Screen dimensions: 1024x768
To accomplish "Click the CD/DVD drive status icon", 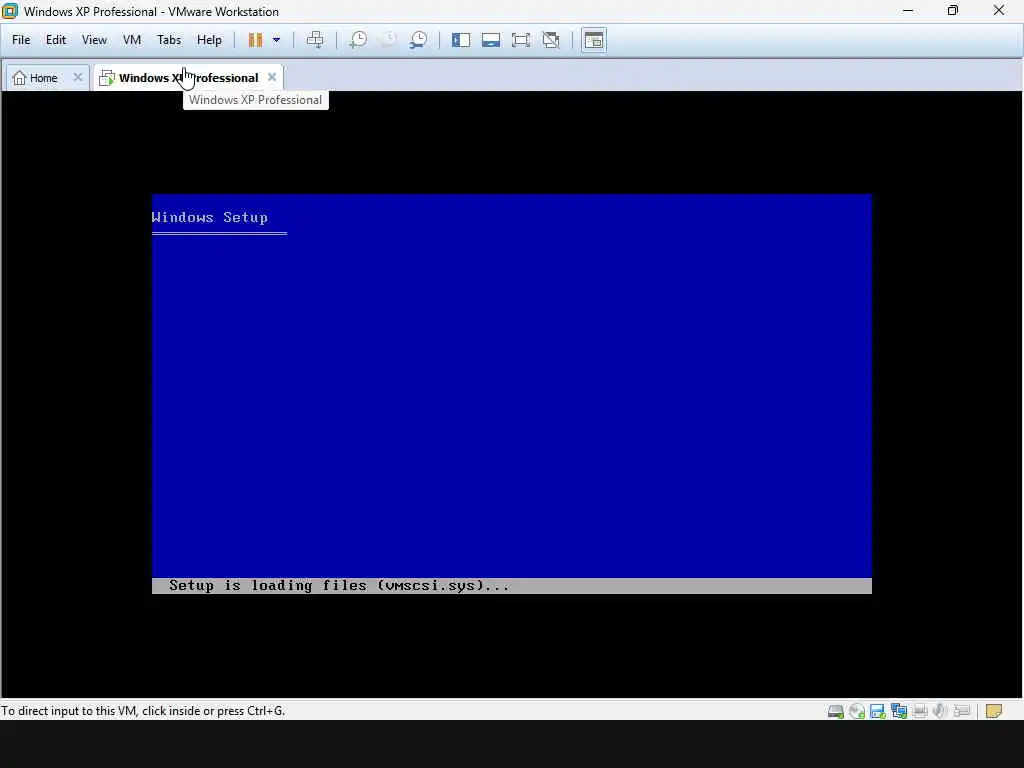I will pyautogui.click(x=857, y=711).
